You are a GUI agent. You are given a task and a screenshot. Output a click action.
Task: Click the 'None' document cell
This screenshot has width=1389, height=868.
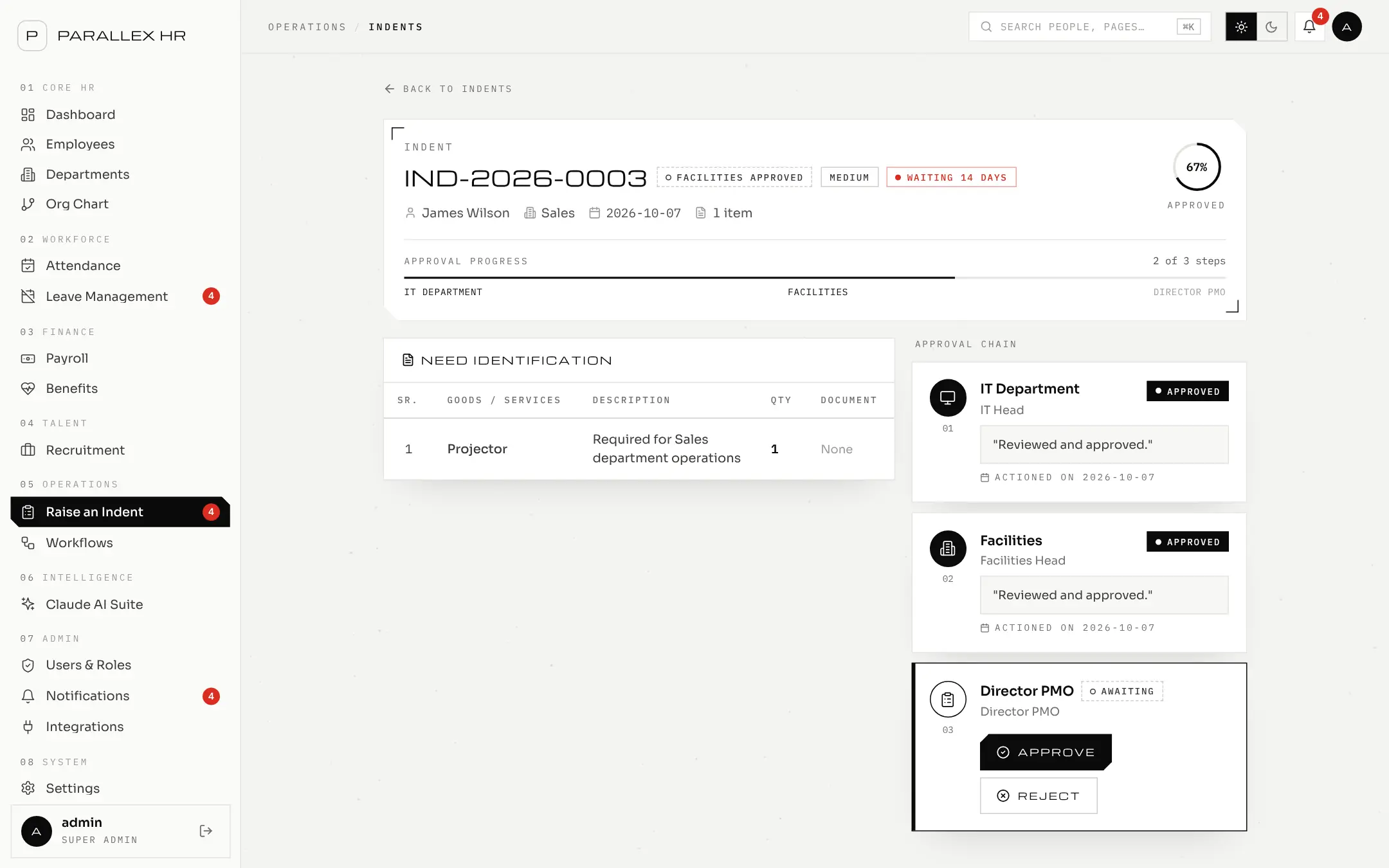(837, 449)
